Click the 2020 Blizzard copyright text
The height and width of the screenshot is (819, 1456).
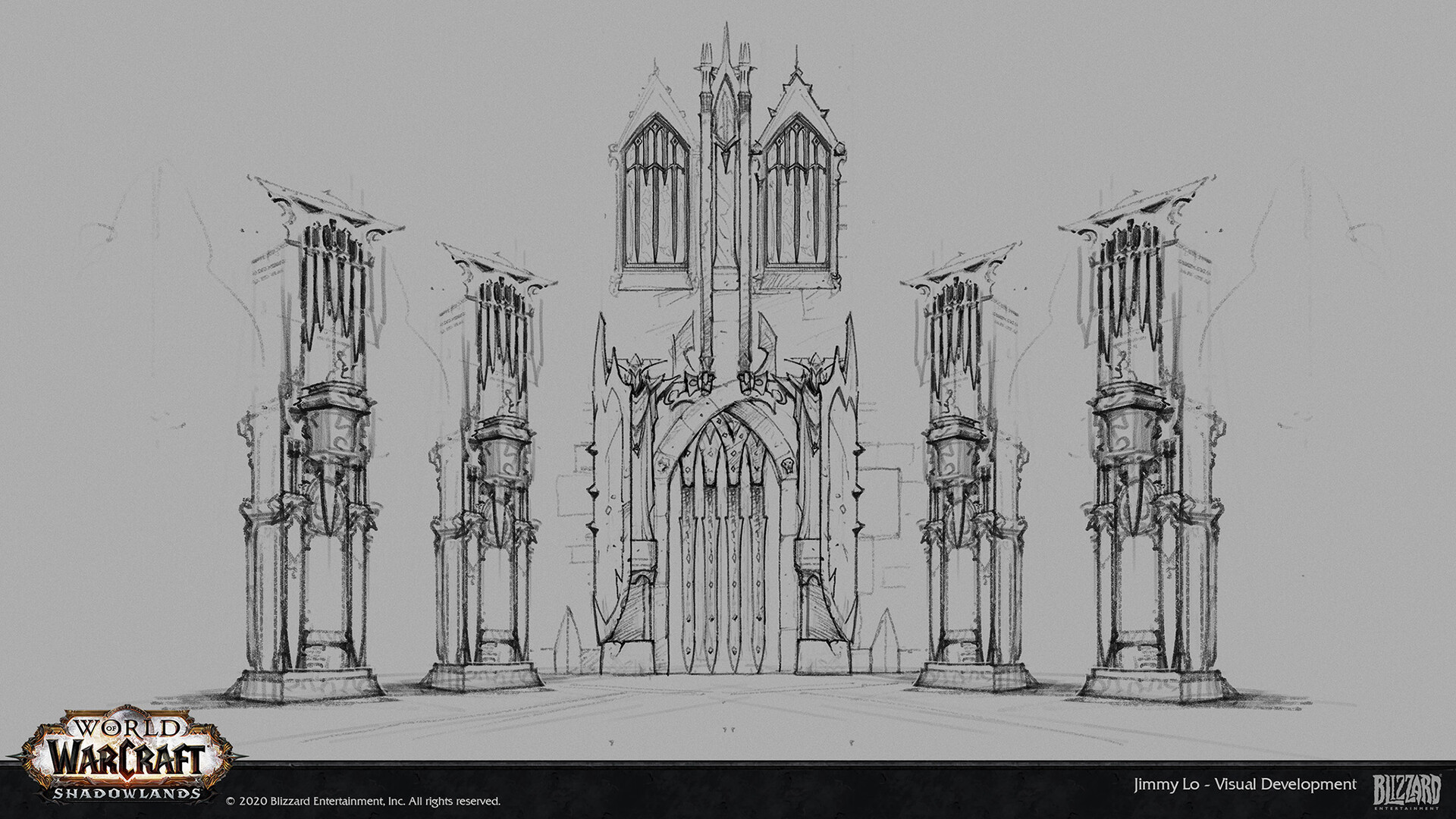[x=363, y=801]
